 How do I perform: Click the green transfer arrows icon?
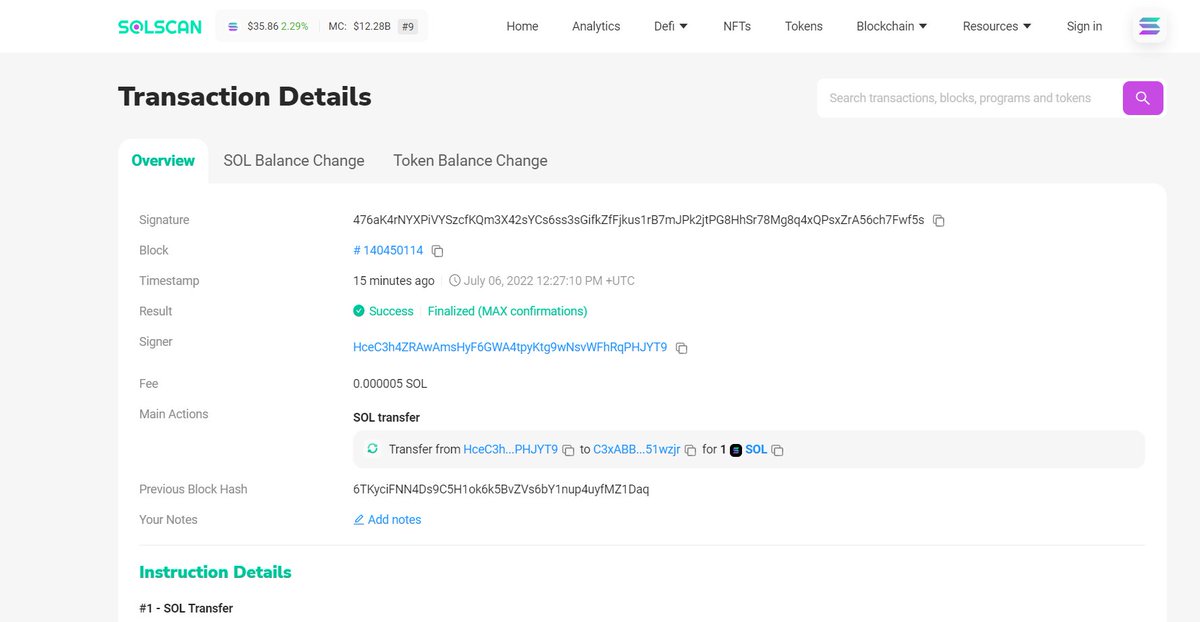click(x=372, y=449)
